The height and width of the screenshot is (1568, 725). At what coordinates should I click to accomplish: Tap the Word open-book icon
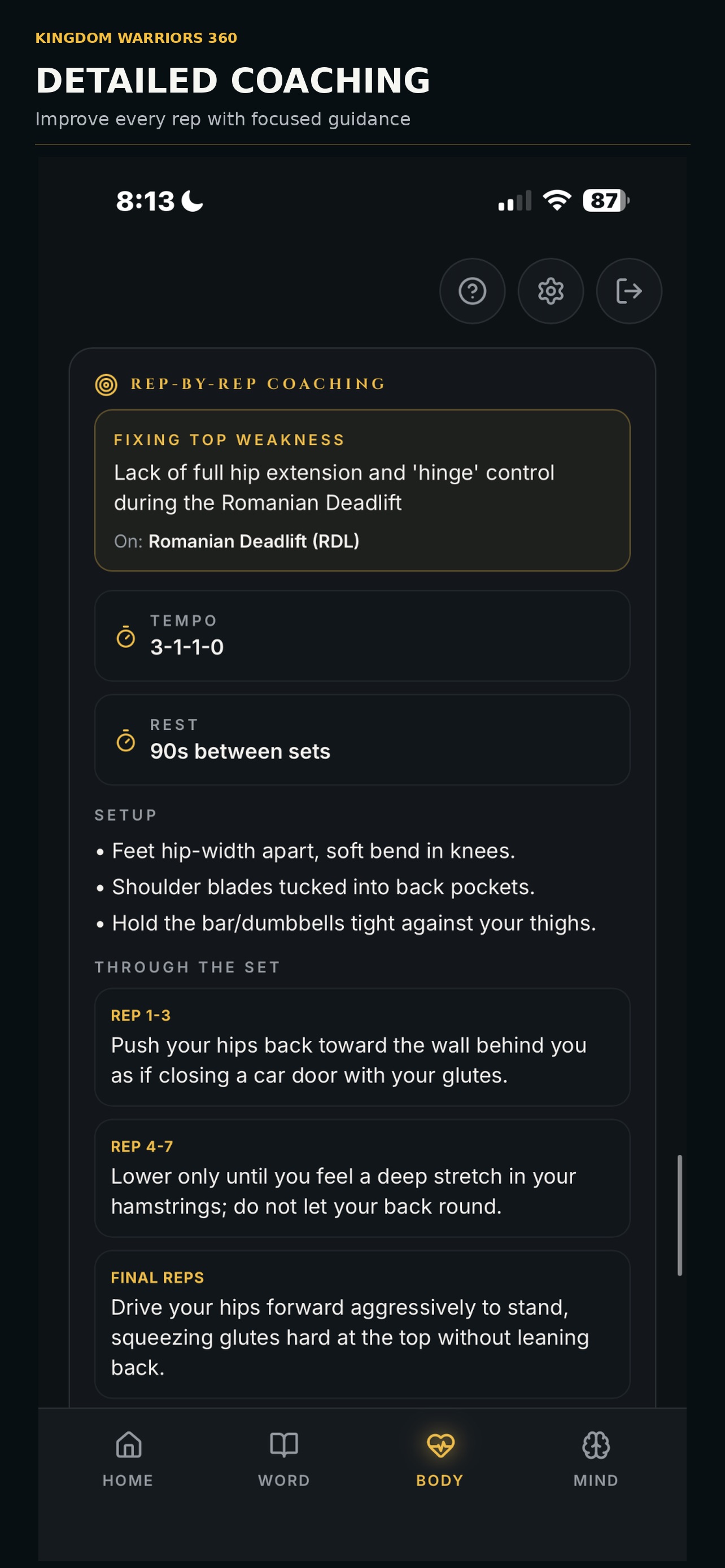click(283, 1444)
